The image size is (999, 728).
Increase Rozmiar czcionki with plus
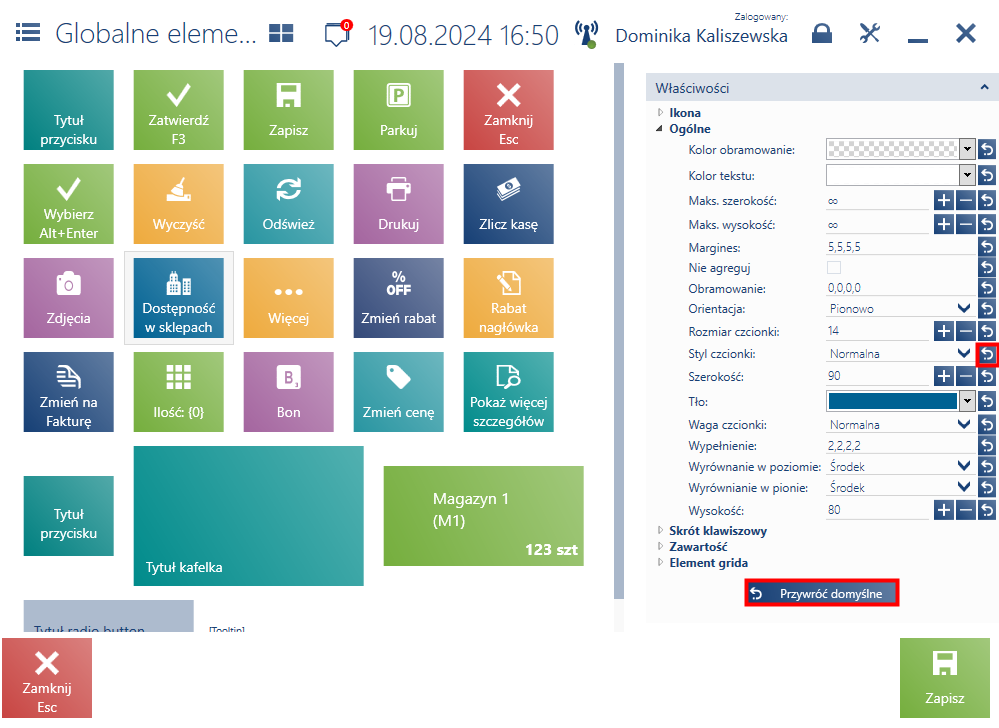(x=944, y=331)
